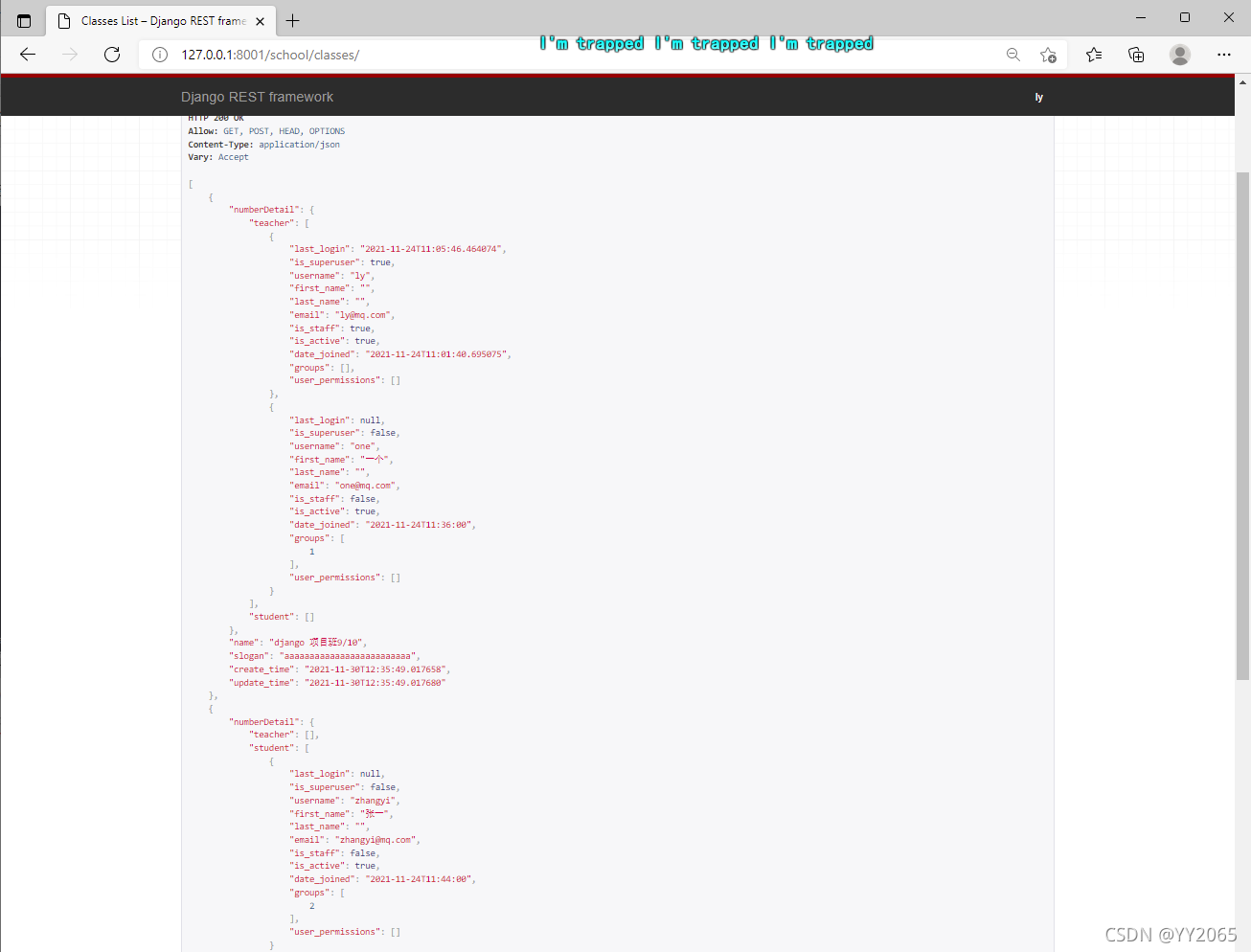Click the "slogan" value line

click(x=325, y=655)
